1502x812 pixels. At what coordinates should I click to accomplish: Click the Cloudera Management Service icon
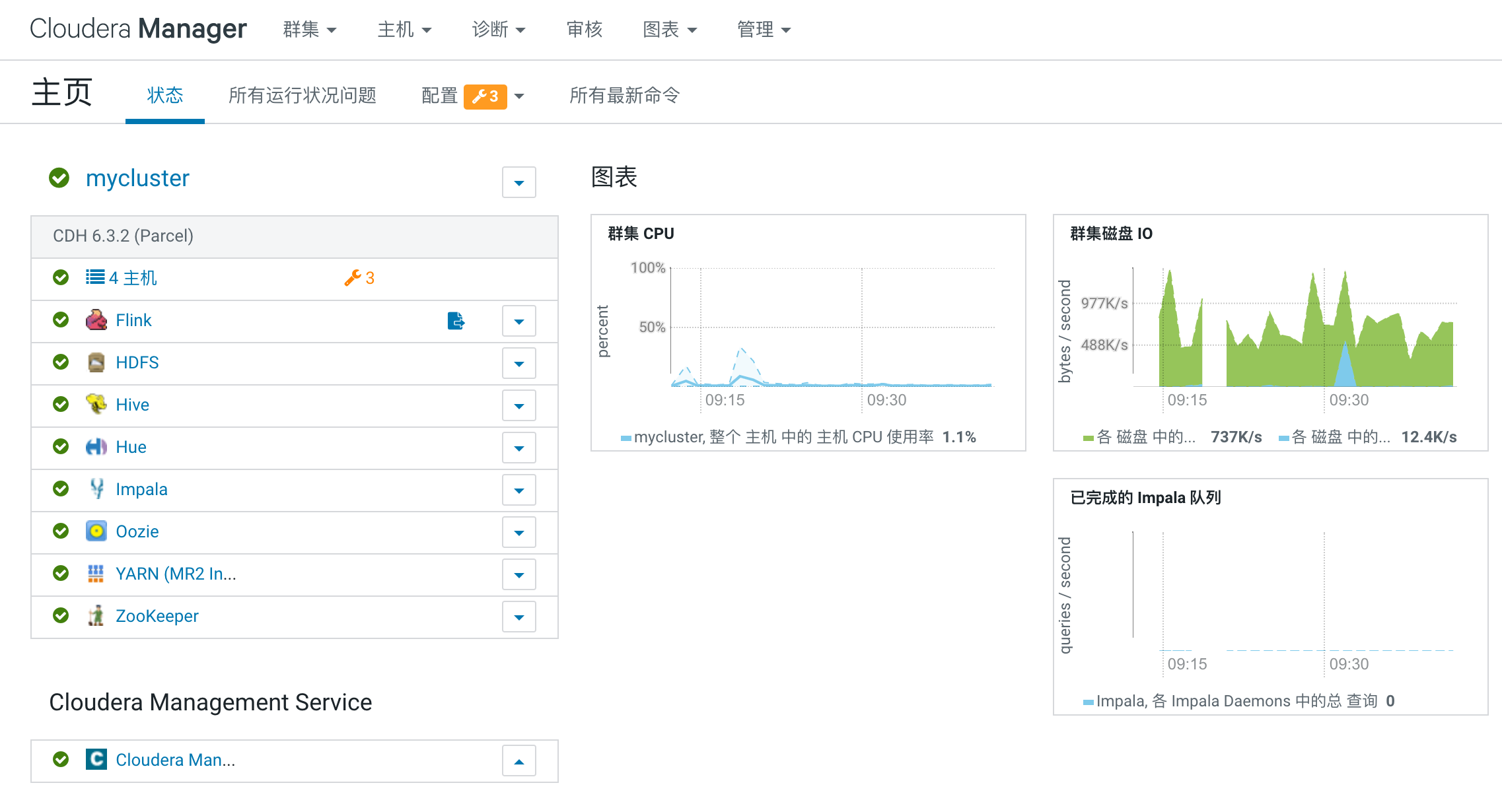coord(96,759)
